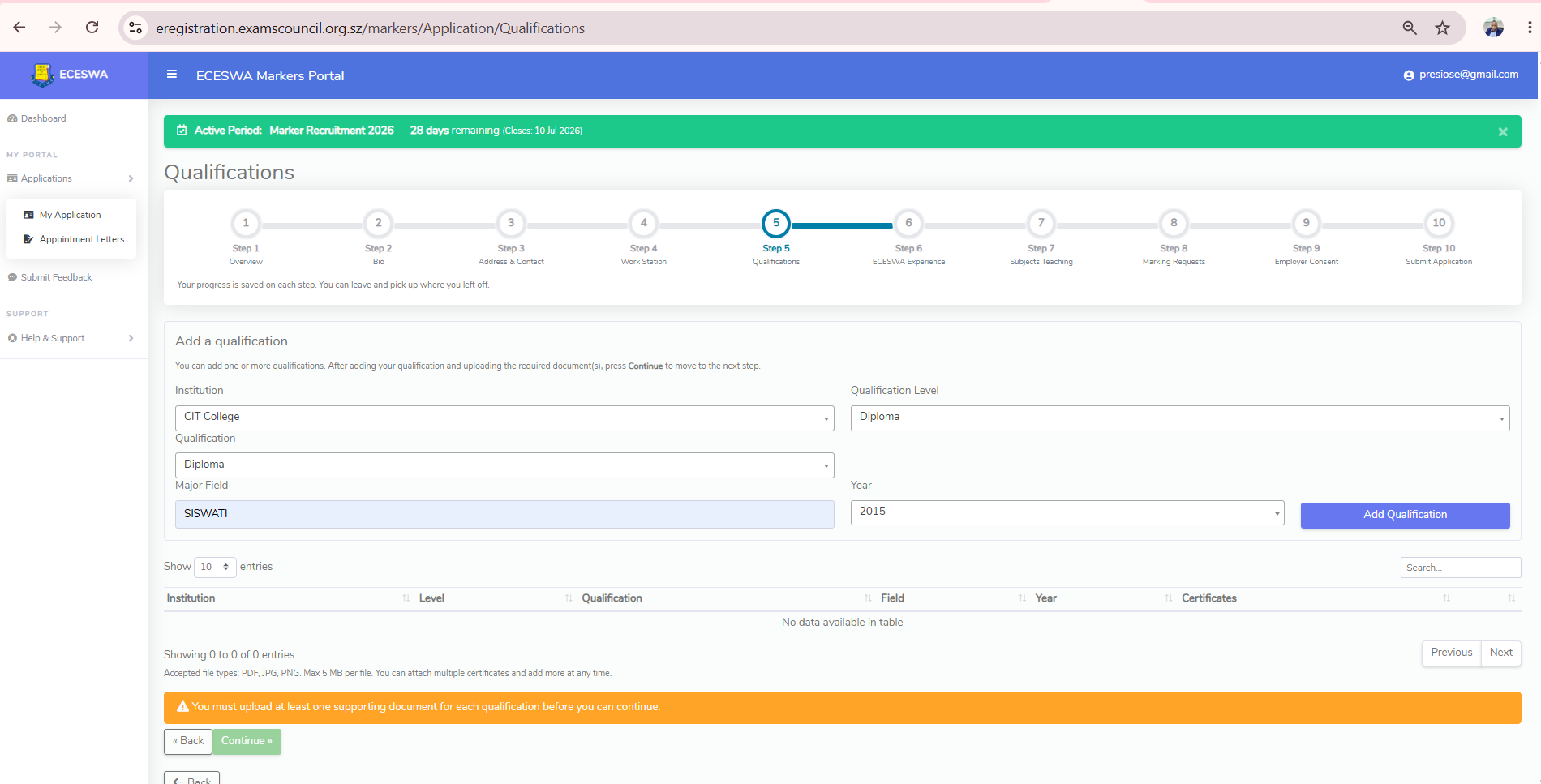Open the zoom magnifier in address bar
Screen dimensions: 1541x784
pyautogui.click(x=1410, y=28)
